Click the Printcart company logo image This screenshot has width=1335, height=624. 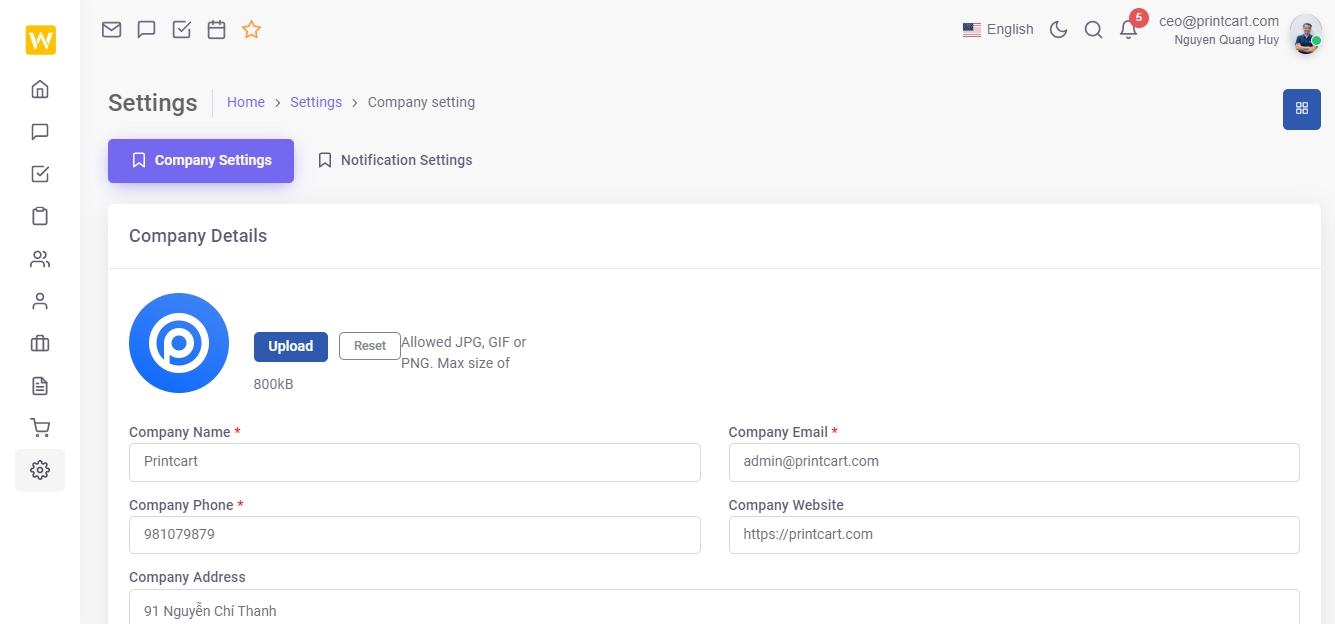click(179, 343)
